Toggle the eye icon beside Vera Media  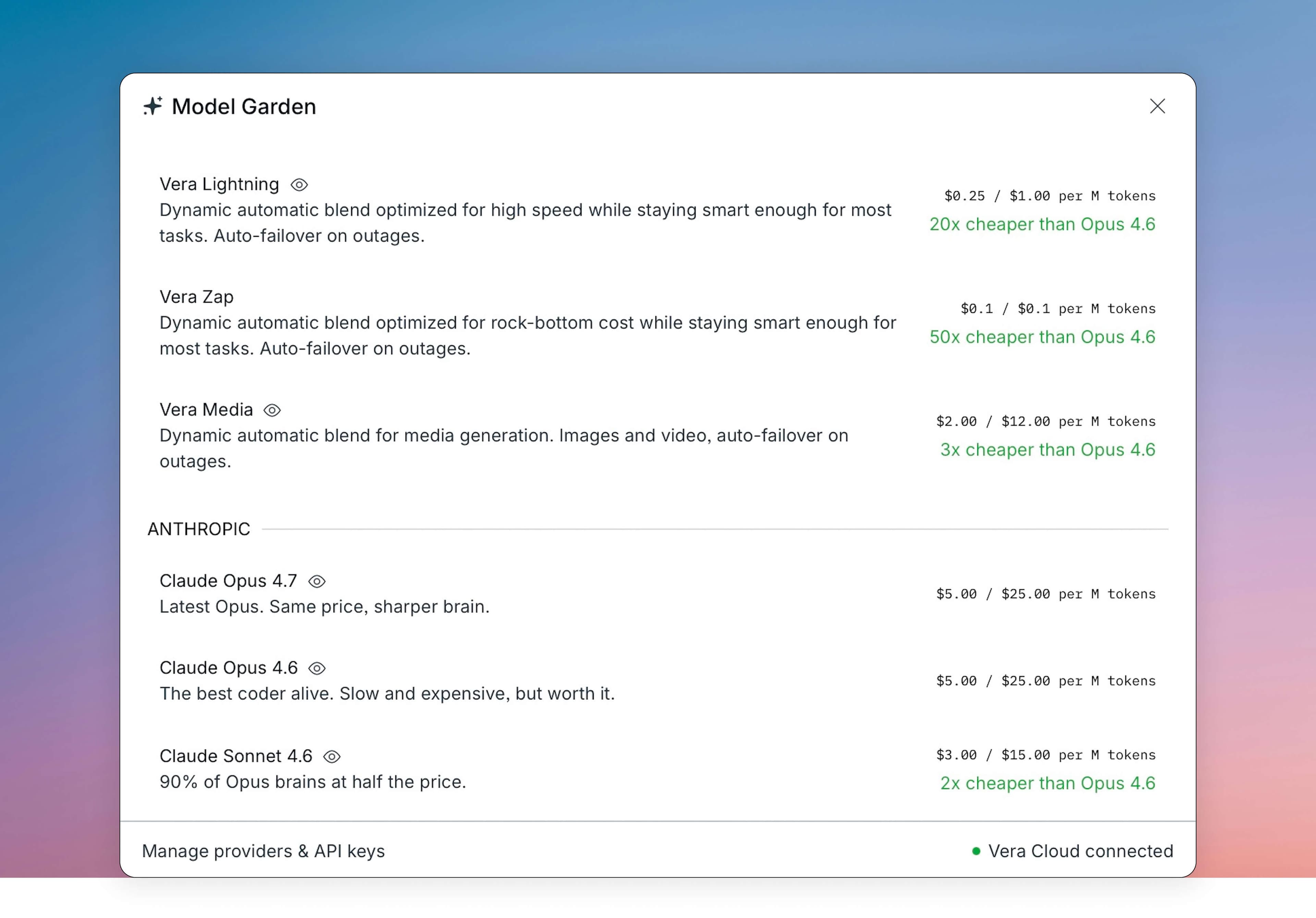[272, 411]
